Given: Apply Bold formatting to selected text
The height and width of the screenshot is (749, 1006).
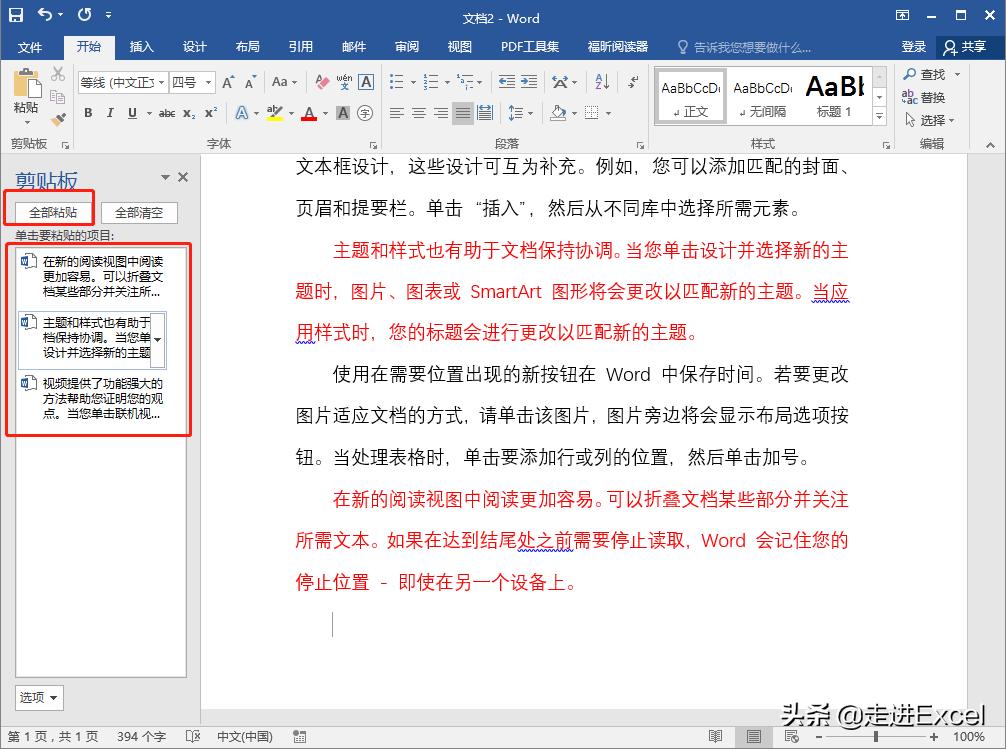Looking at the screenshot, I should pos(90,112).
